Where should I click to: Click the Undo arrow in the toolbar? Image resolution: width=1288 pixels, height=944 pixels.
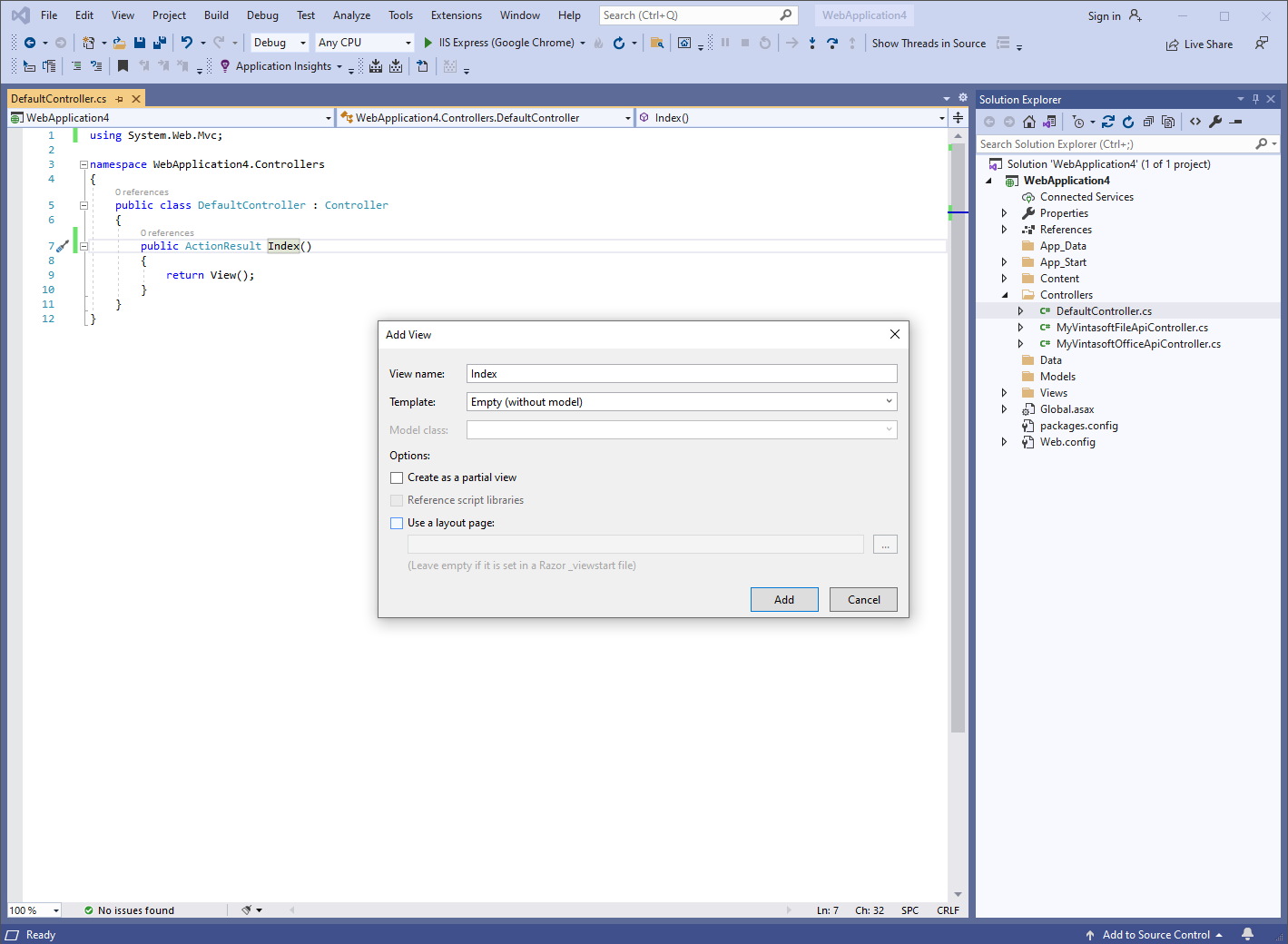click(186, 43)
